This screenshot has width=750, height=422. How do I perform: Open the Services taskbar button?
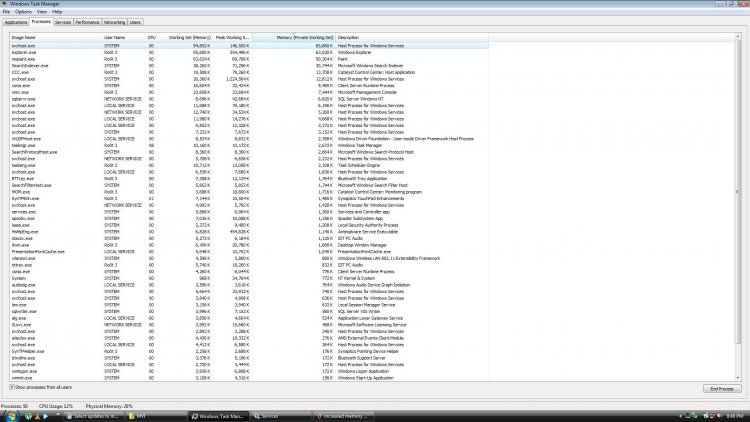[x=281, y=416]
